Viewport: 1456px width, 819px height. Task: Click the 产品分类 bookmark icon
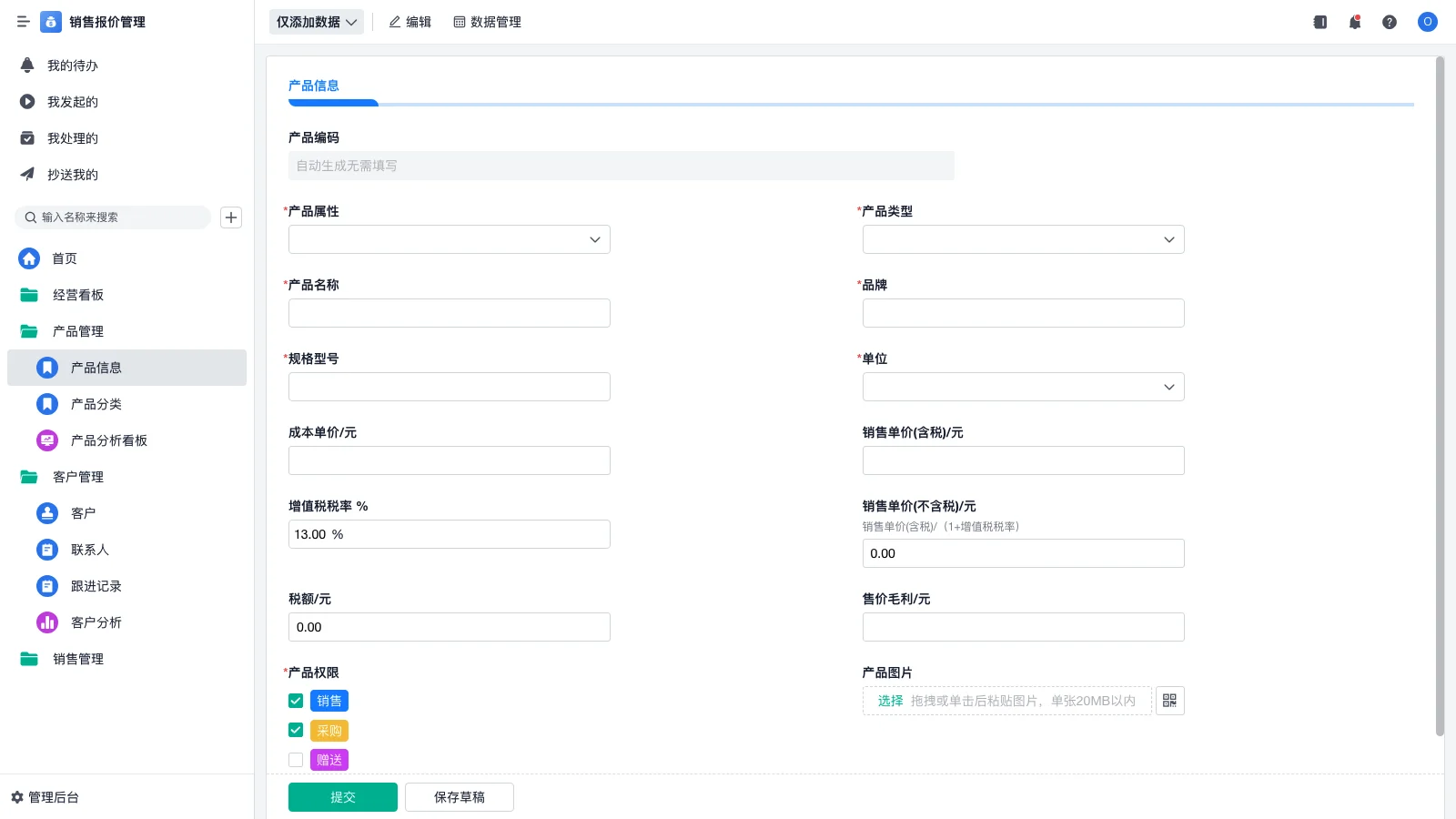pos(47,404)
